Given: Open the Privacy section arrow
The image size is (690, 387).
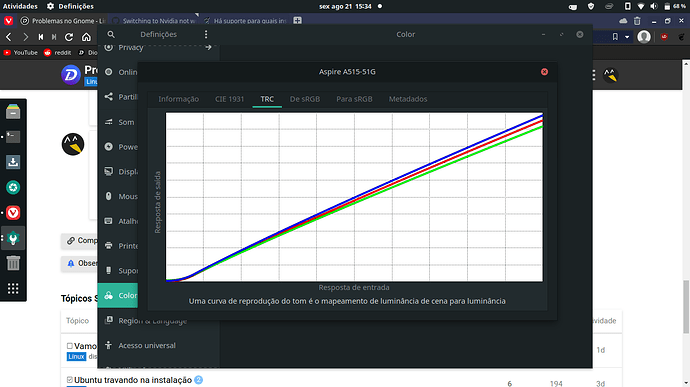Looking at the screenshot, I should point(208,47).
